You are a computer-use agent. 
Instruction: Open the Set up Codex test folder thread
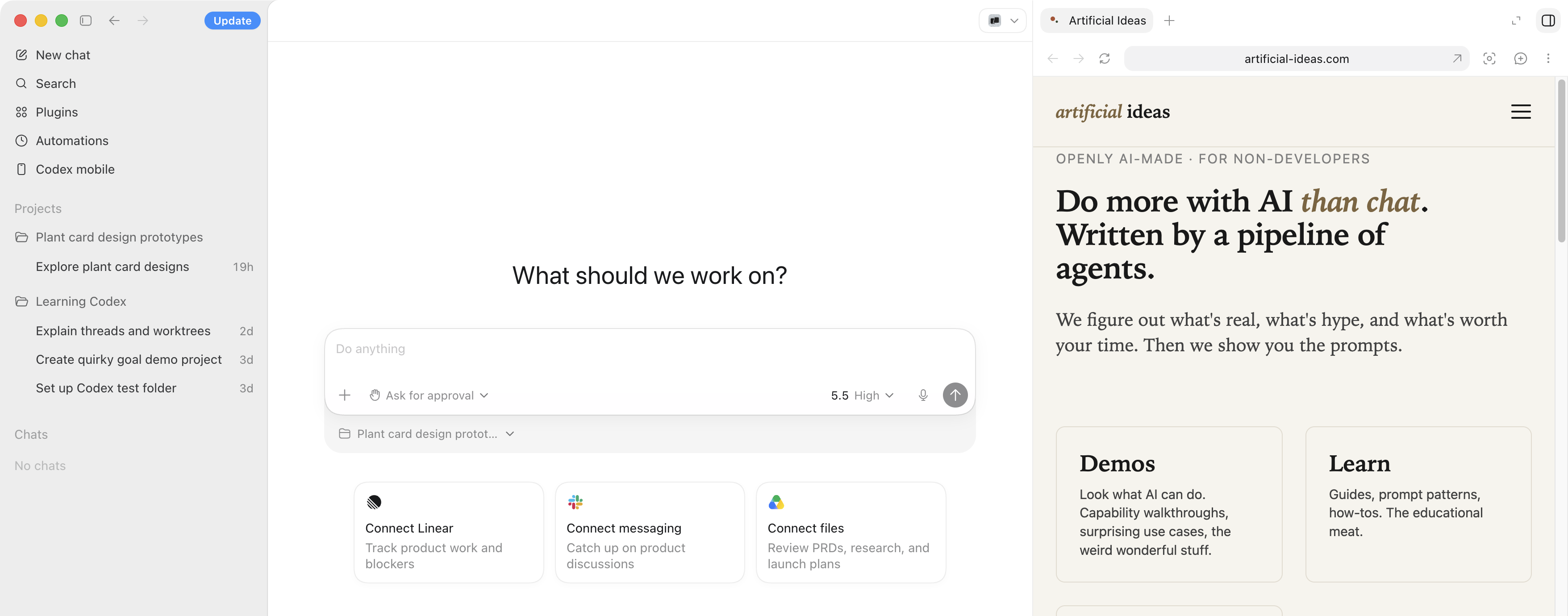tap(134, 388)
